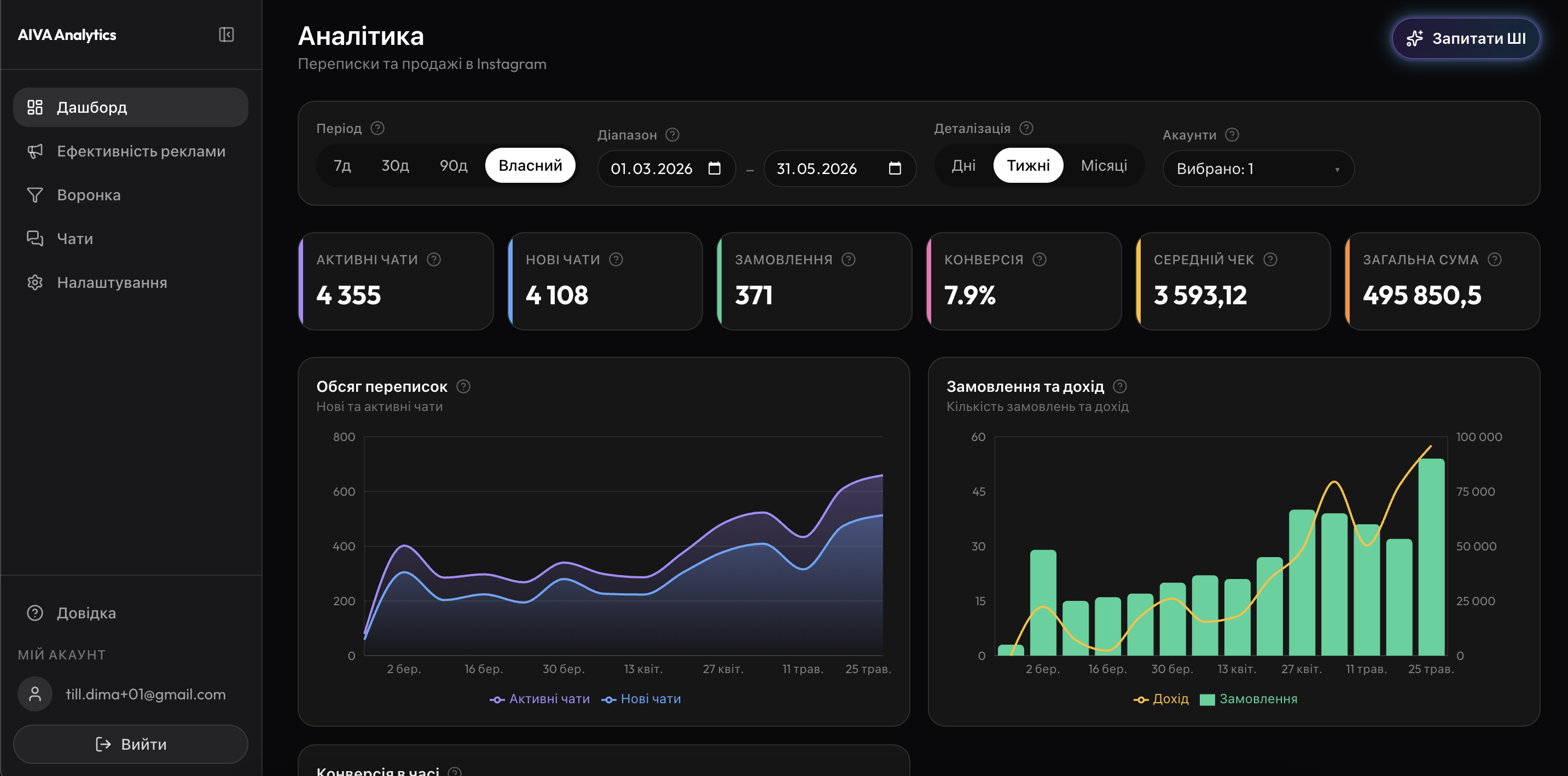This screenshot has height=776, width=1568.
Task: Toggle Замовлення series in chart legend
Action: click(x=1248, y=699)
